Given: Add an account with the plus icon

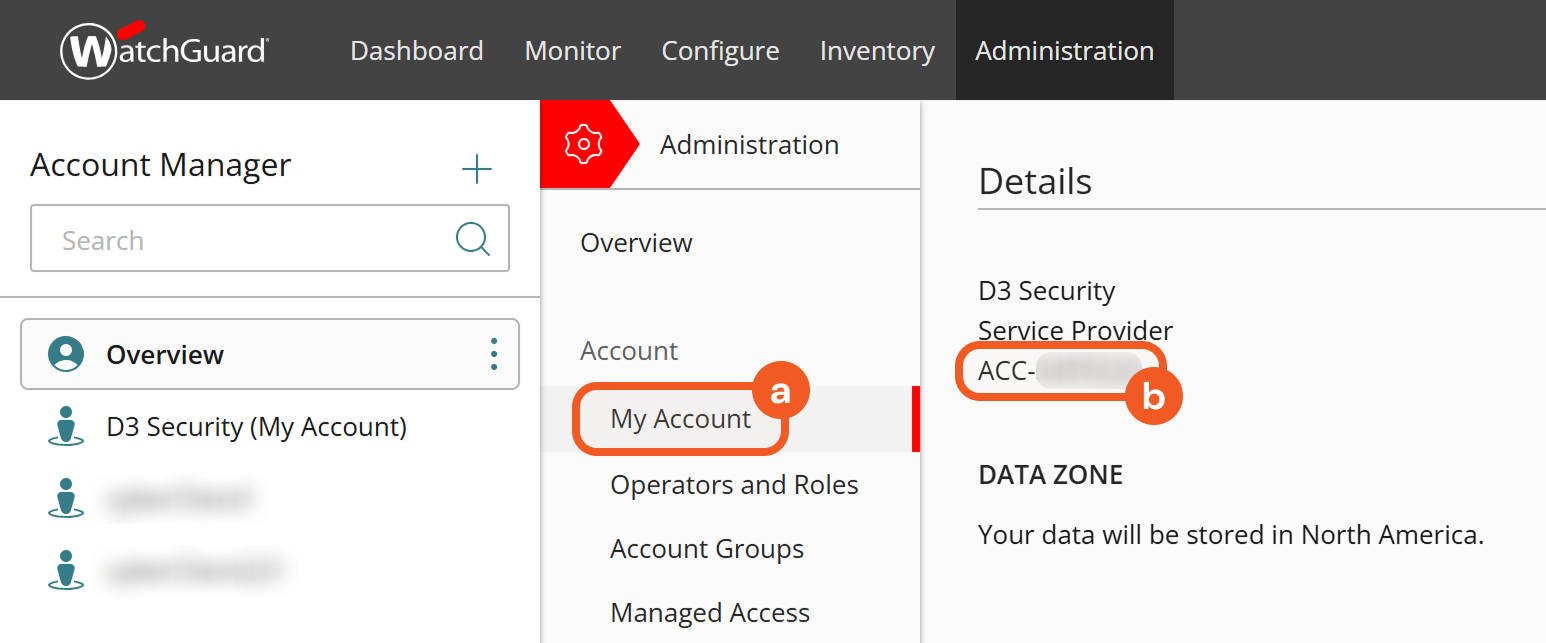Looking at the screenshot, I should pos(477,169).
